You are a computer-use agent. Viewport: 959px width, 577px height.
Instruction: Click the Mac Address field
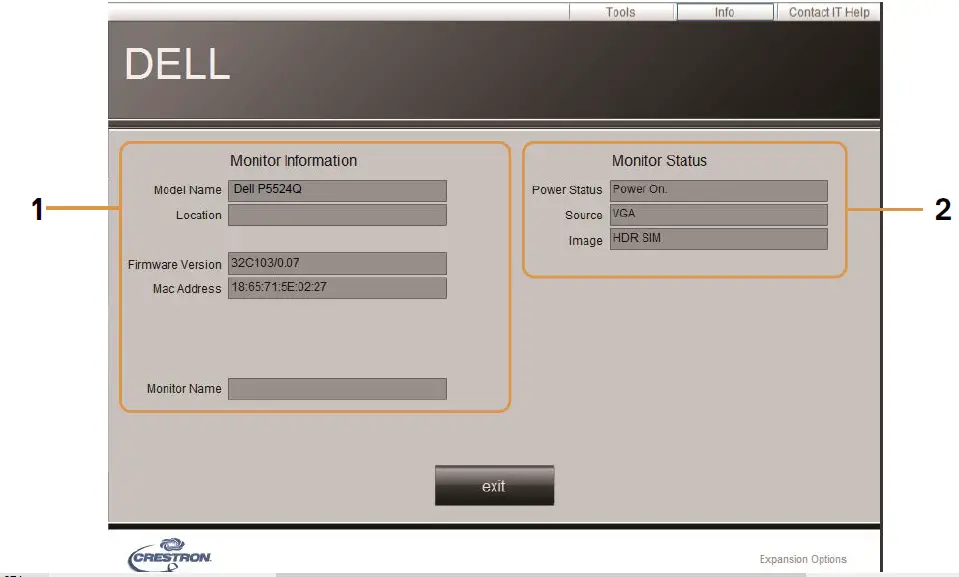pyautogui.click(x=337, y=288)
